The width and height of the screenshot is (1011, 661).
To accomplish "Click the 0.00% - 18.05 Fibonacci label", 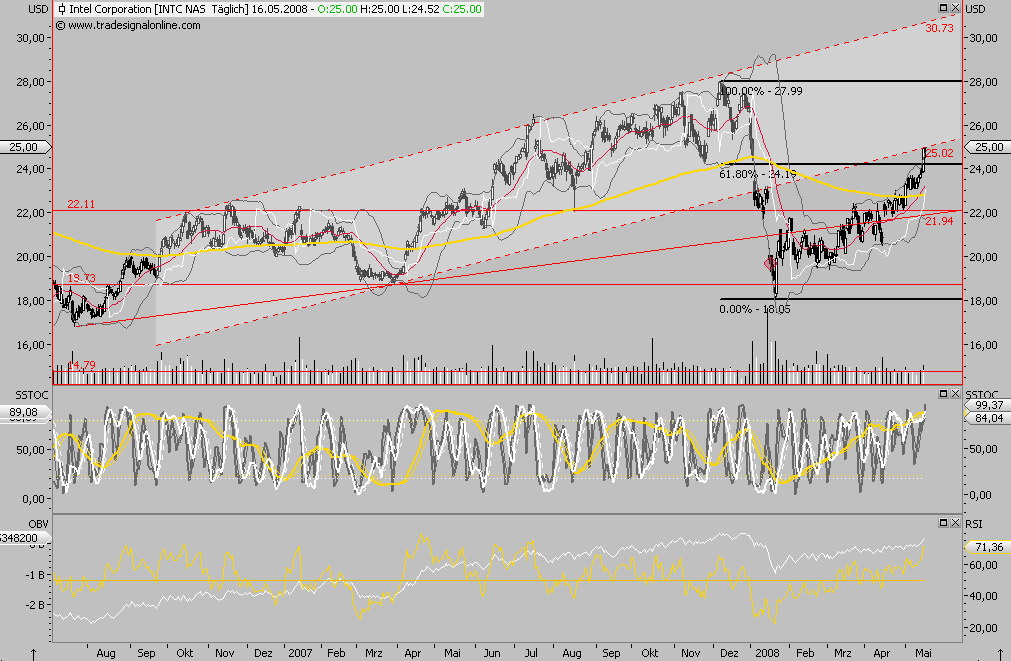I will tap(754, 310).
